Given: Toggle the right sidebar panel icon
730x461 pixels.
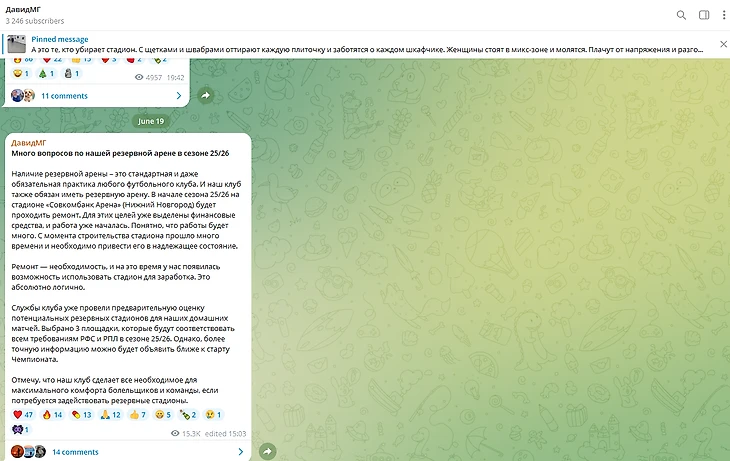Looking at the screenshot, I should click(x=704, y=15).
